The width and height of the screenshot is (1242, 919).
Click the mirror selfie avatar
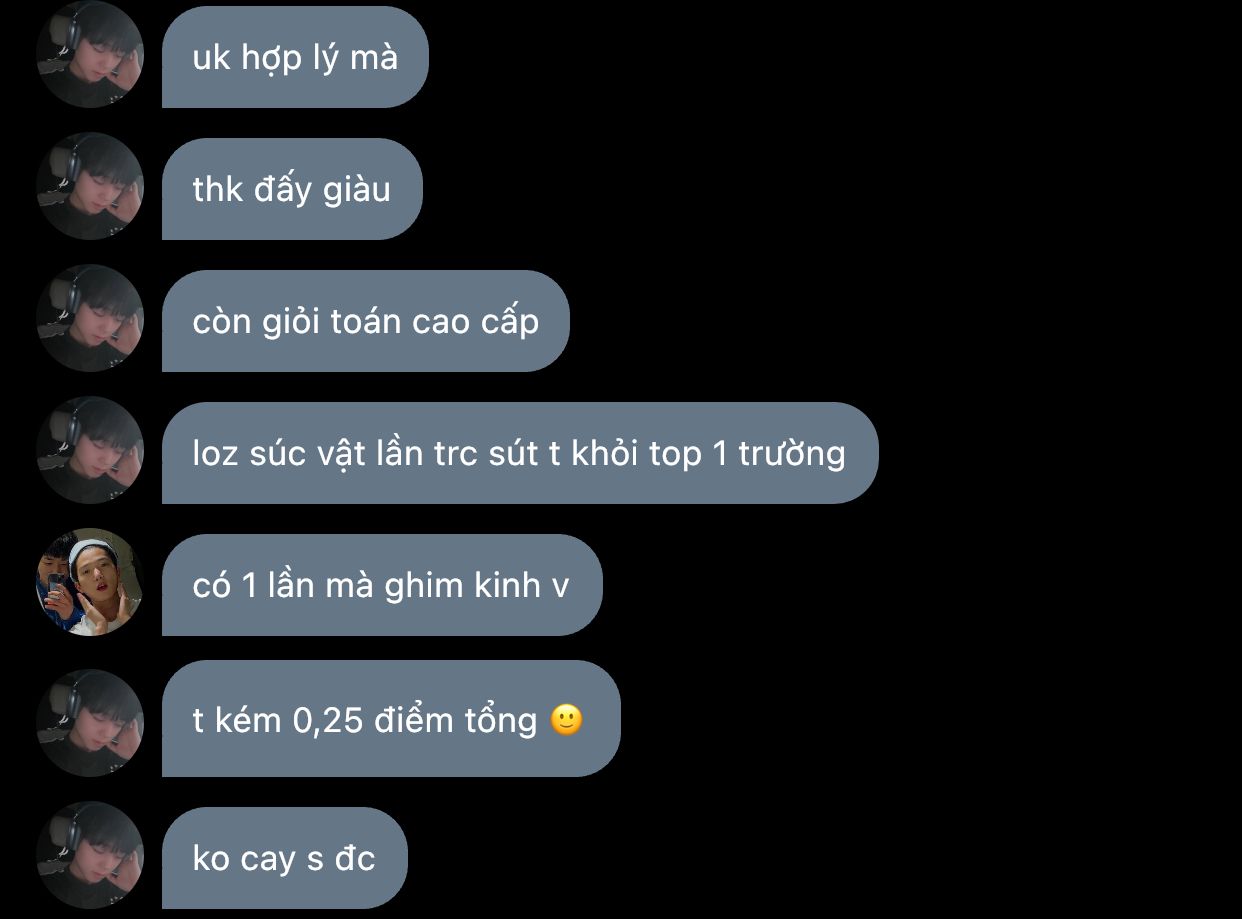point(90,583)
